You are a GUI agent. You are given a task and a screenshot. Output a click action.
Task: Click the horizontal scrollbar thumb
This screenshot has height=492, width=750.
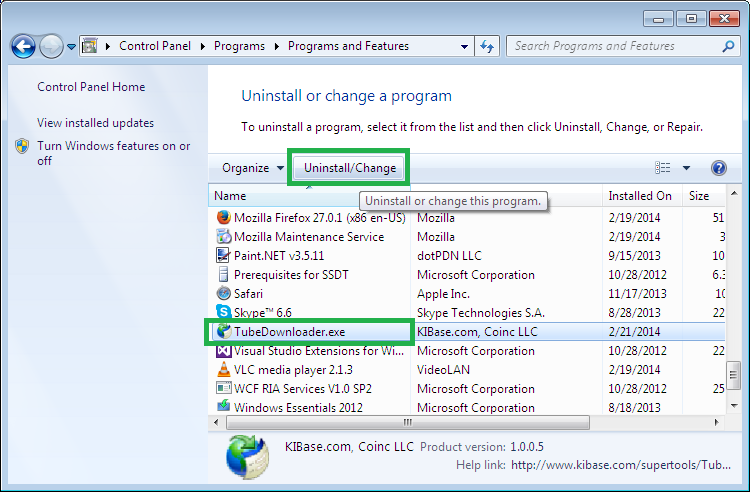click(x=408, y=422)
